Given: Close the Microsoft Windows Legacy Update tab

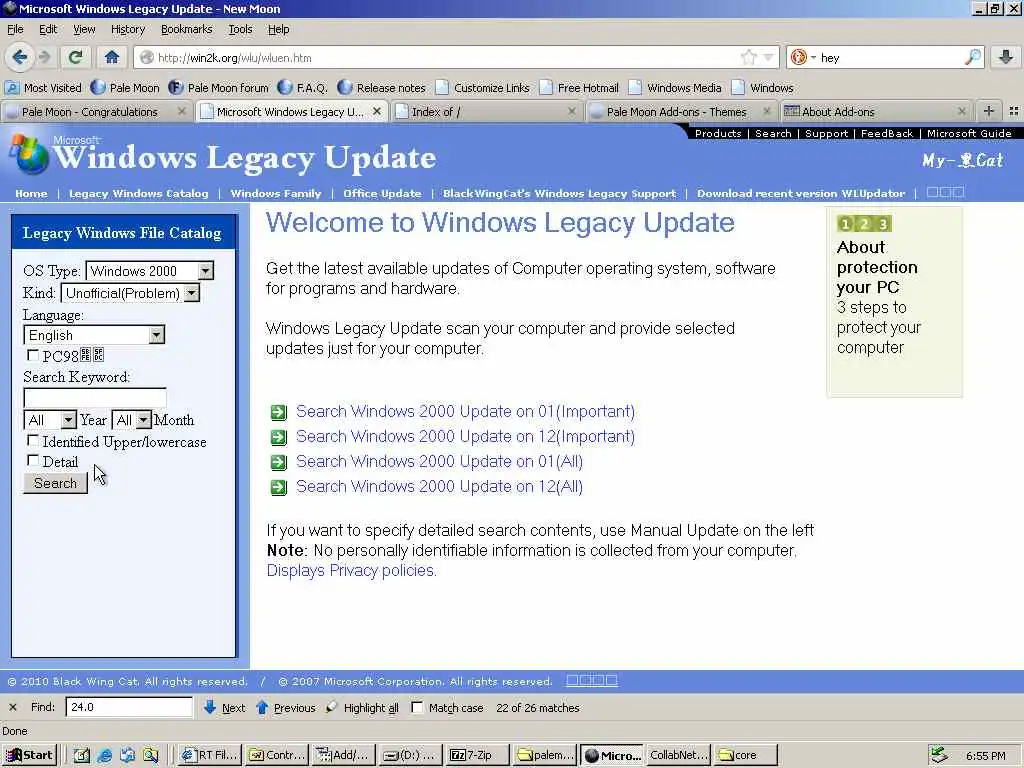Looking at the screenshot, I should click(x=377, y=112).
